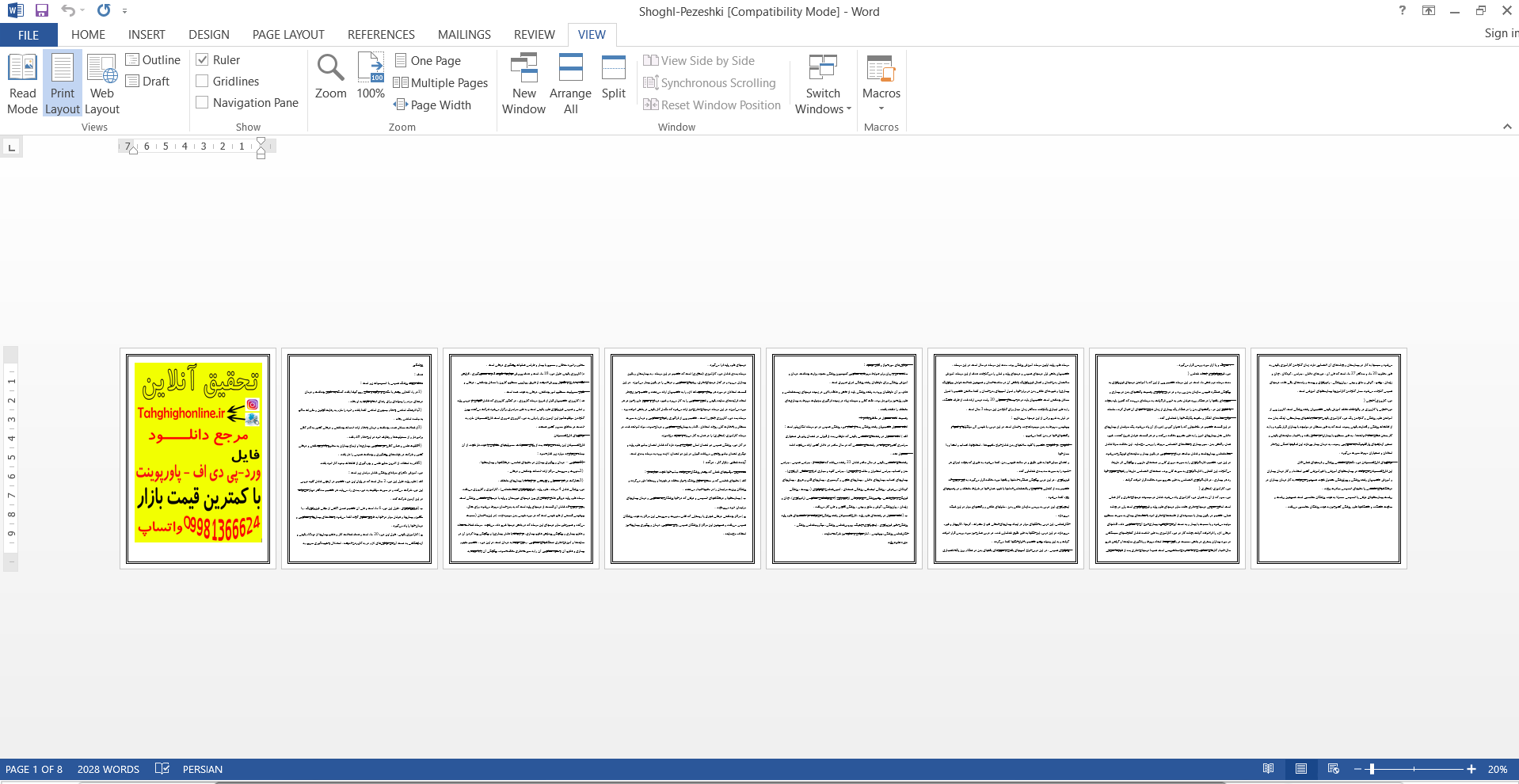Click 20% zoom level indicator
The width and height of the screenshot is (1519, 784).
pos(1498,769)
